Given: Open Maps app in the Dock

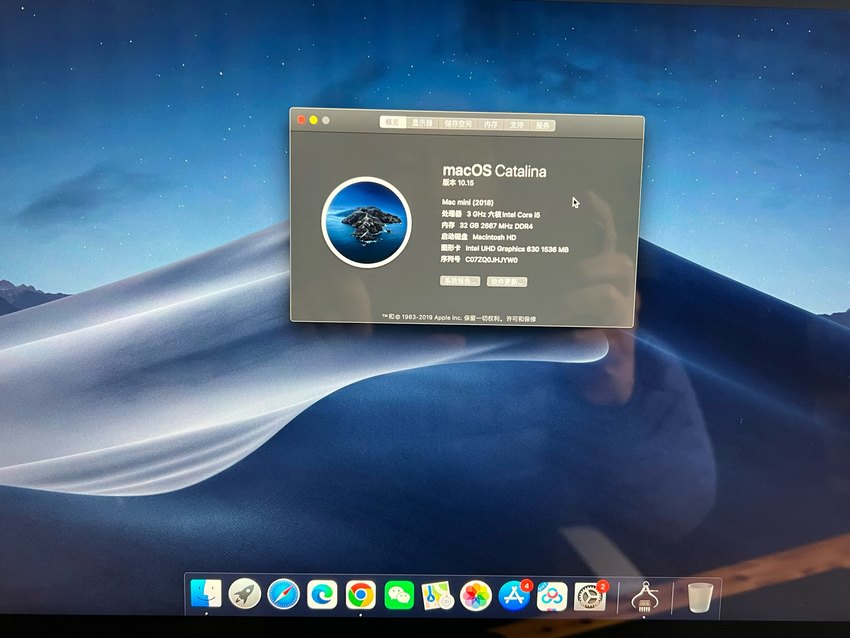Looking at the screenshot, I should (x=437, y=596).
